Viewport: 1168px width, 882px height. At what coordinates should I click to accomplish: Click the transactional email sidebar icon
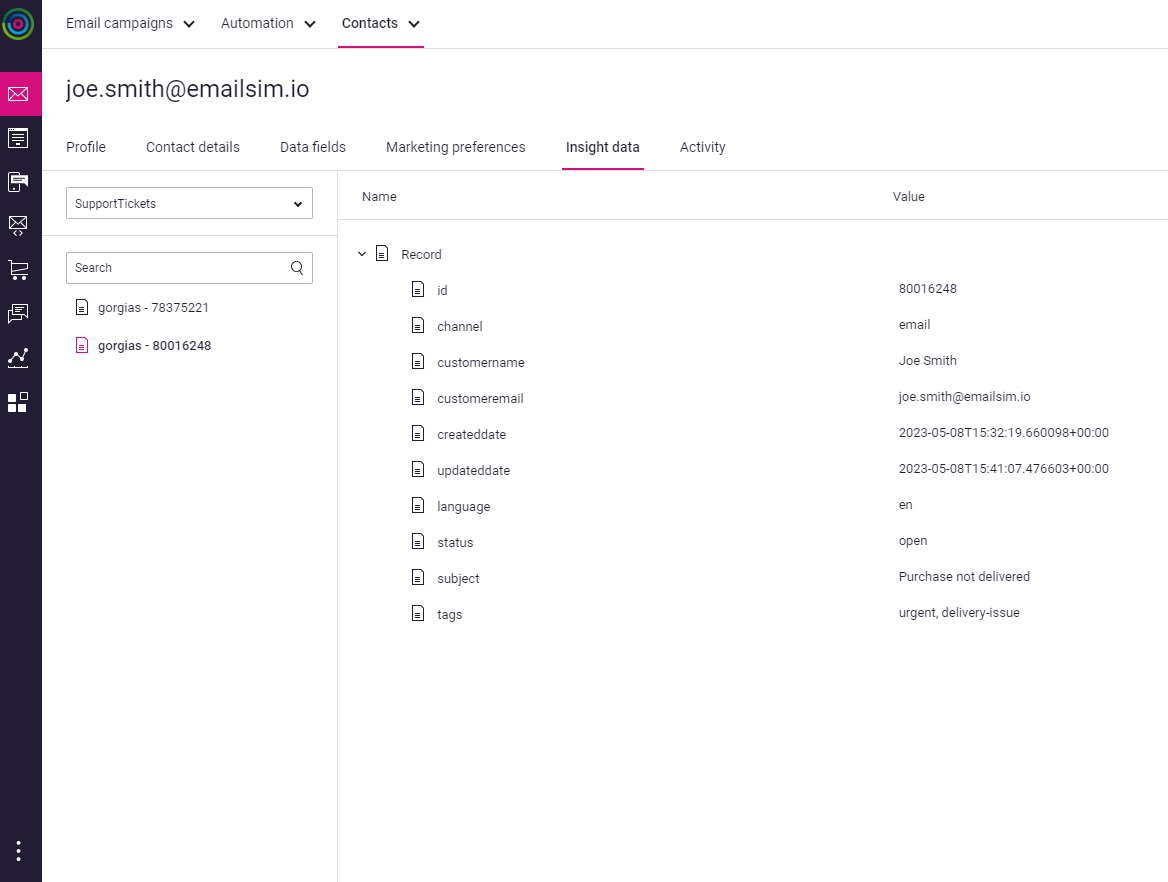pos(20,226)
